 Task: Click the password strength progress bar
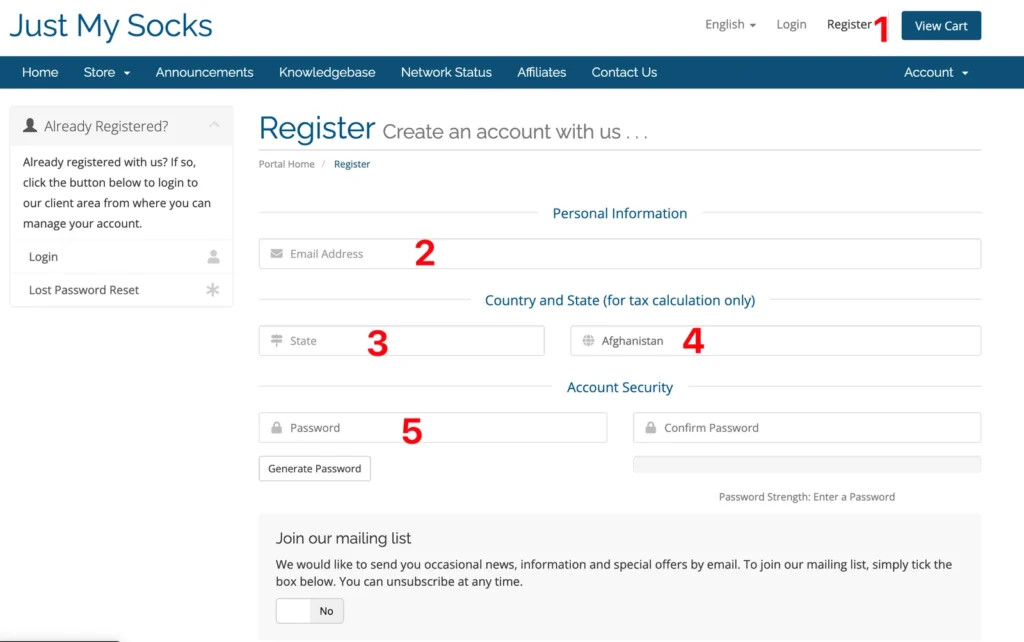[807, 464]
